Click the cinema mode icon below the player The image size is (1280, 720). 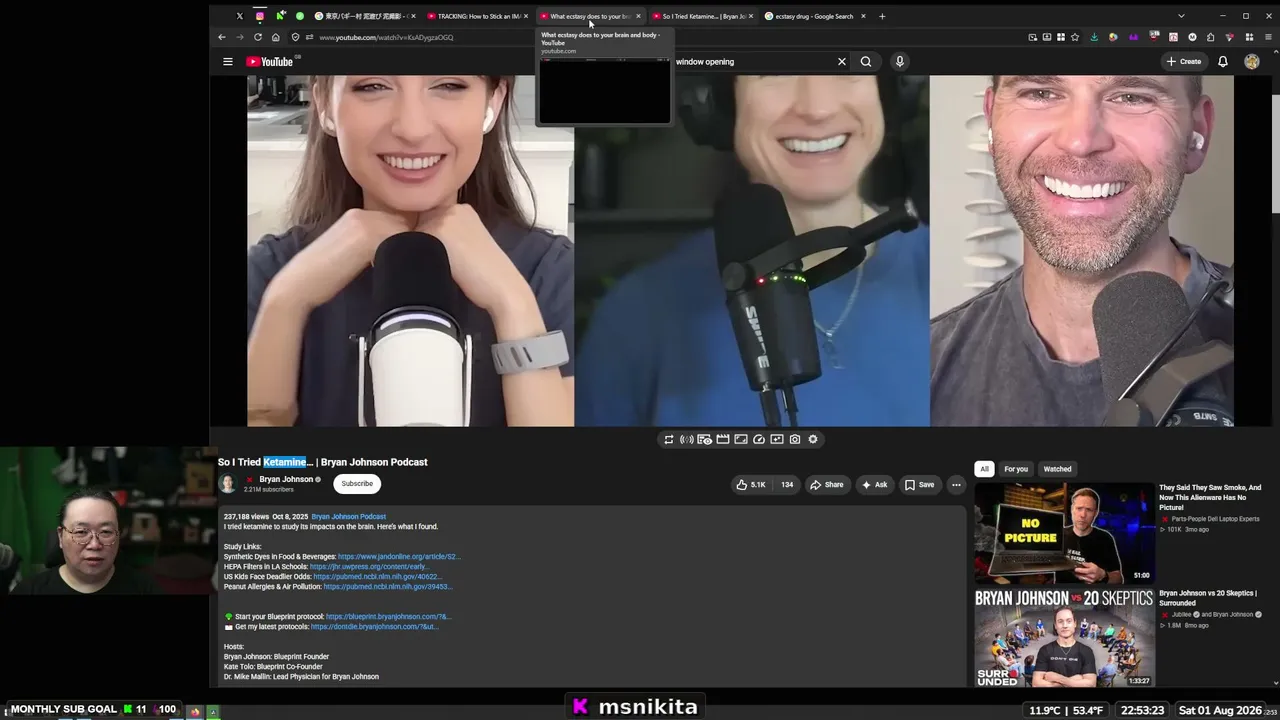(x=723, y=439)
